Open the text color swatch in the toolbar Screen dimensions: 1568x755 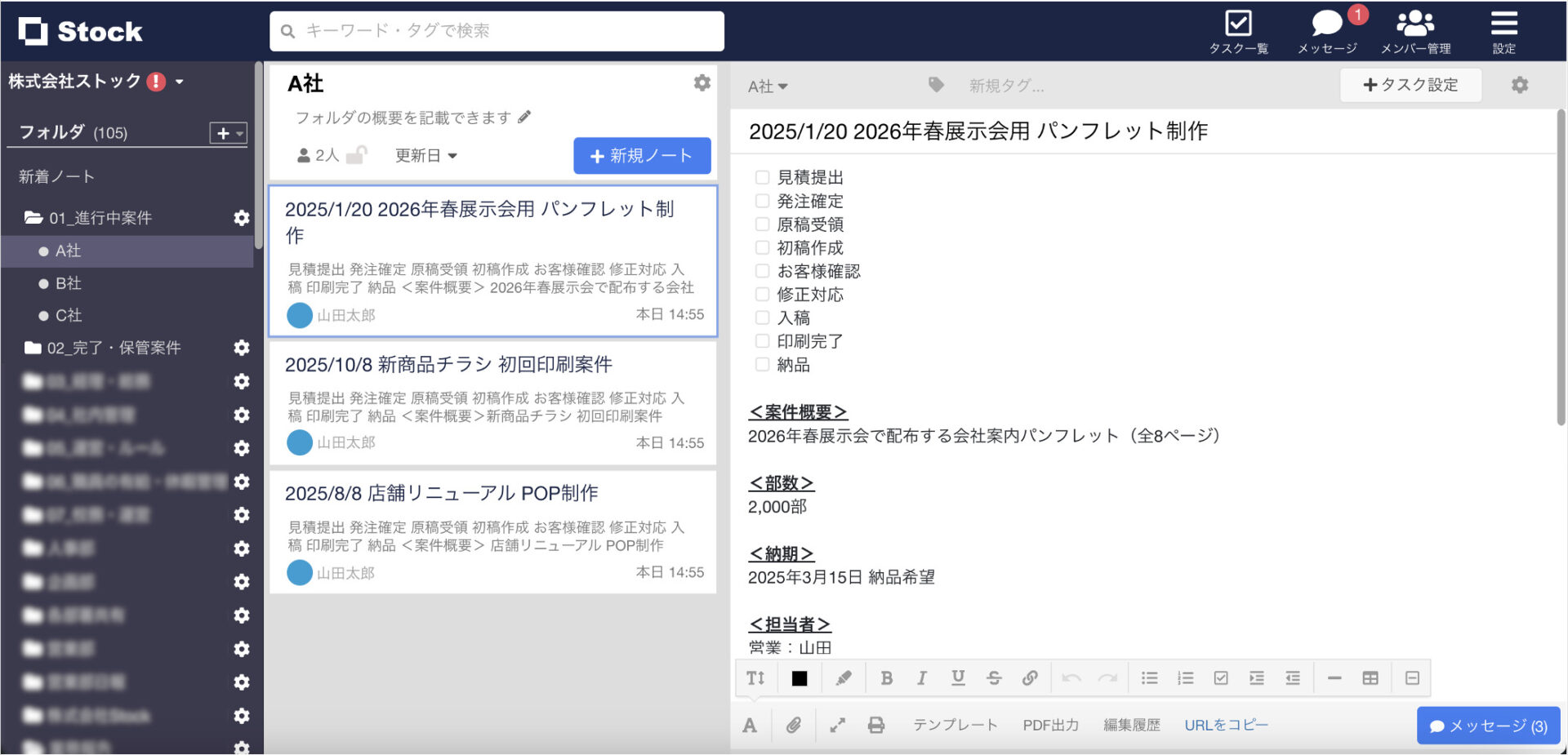[799, 677]
